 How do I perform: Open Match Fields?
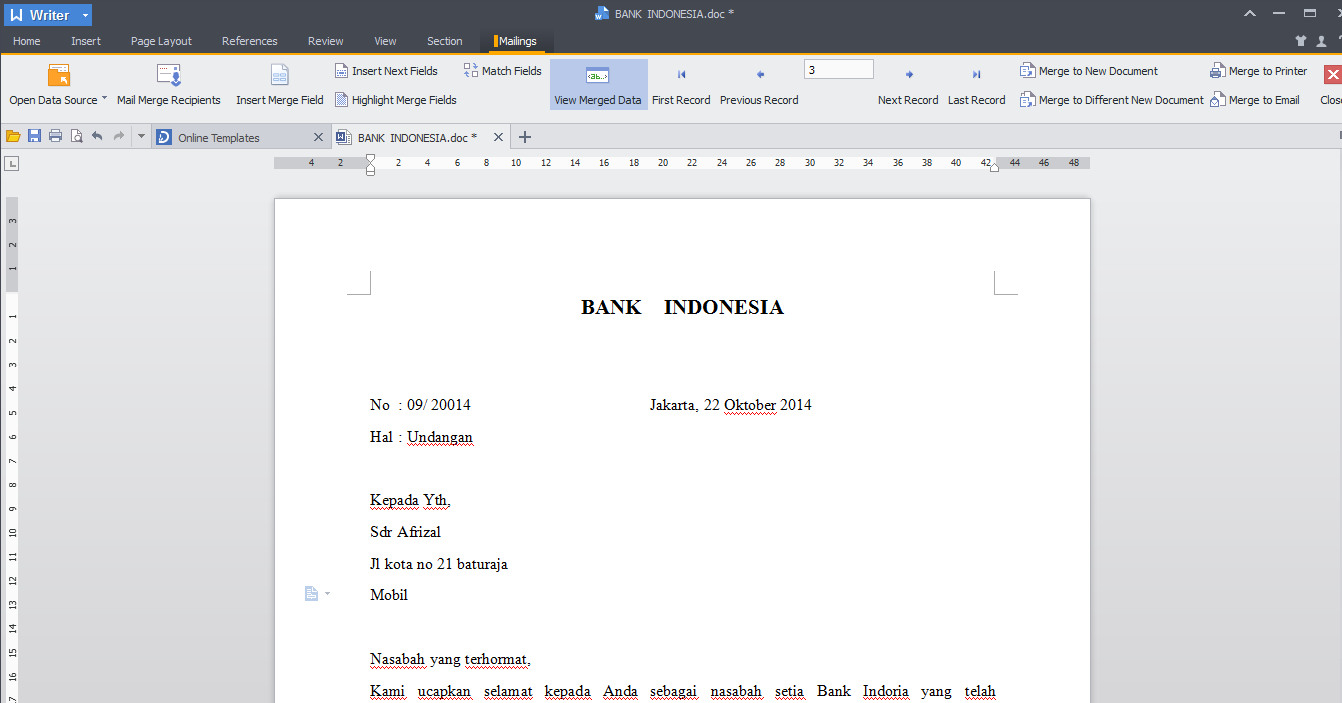pyautogui.click(x=503, y=71)
